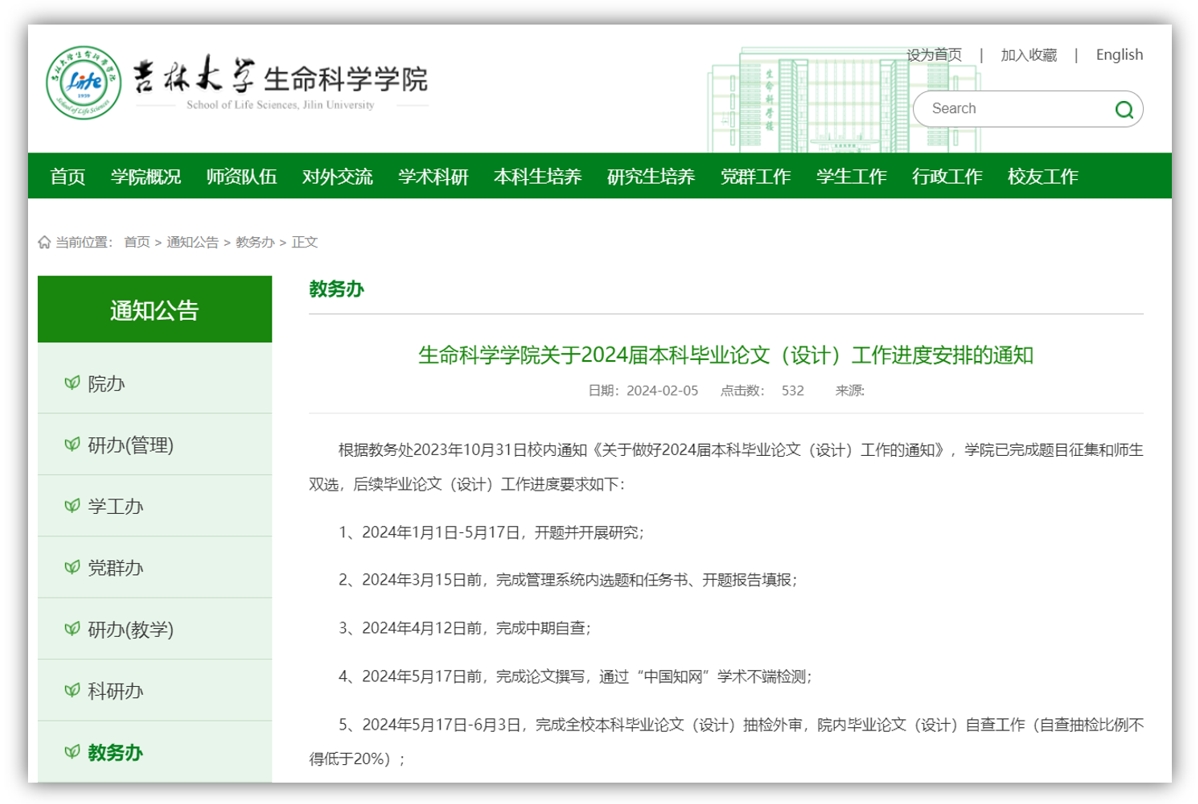Open 学术科研 navigation menu
The height and width of the screenshot is (804, 1198).
433,177
